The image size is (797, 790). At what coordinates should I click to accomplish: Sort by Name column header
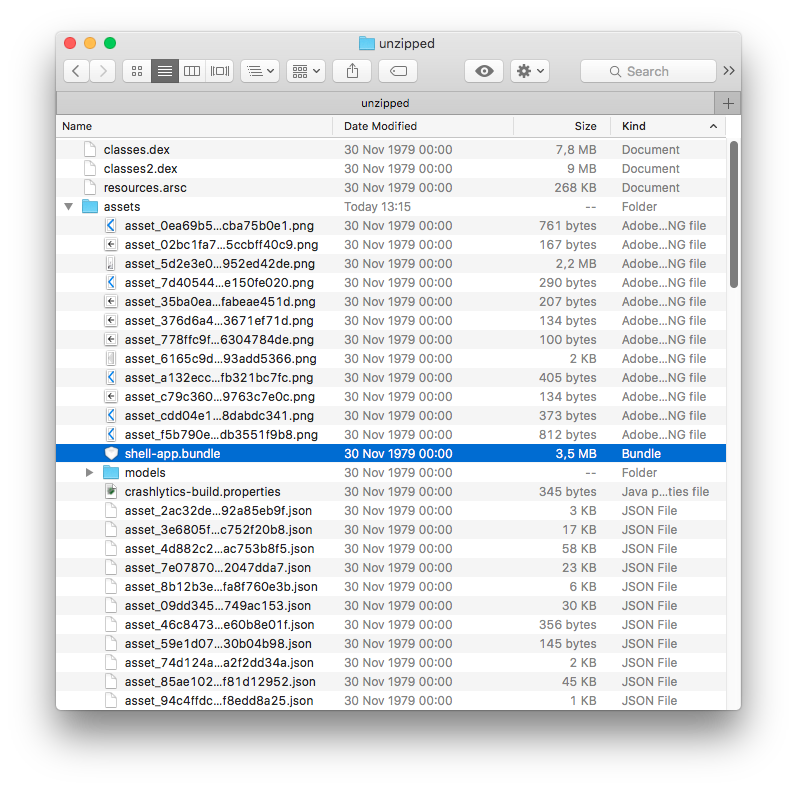tap(194, 126)
